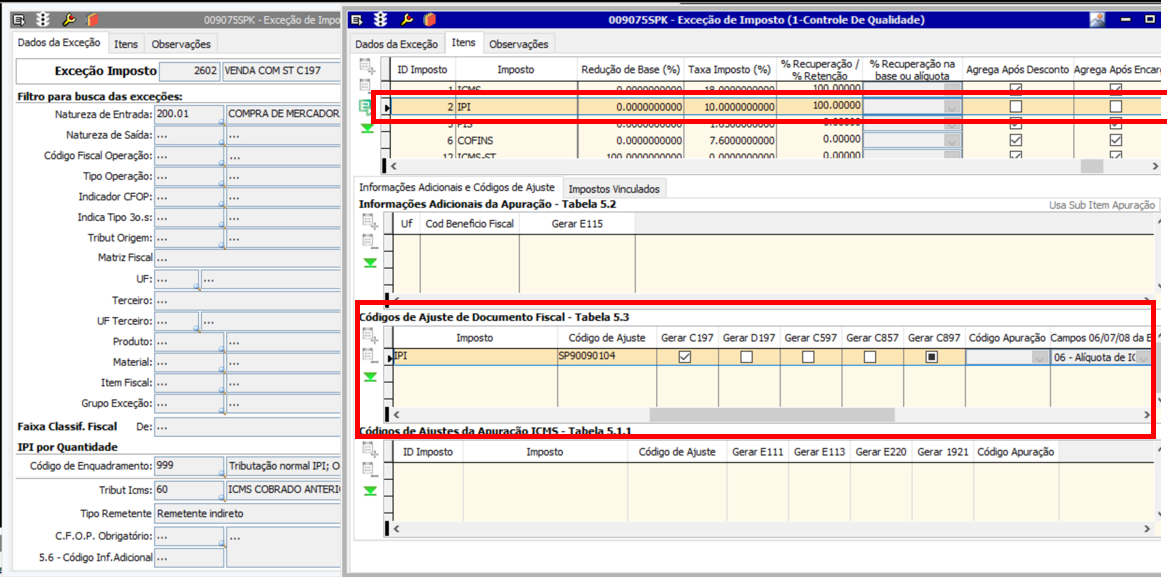1167x577 pixels.
Task: Click the Imposto column header in top grid
Action: click(515, 70)
